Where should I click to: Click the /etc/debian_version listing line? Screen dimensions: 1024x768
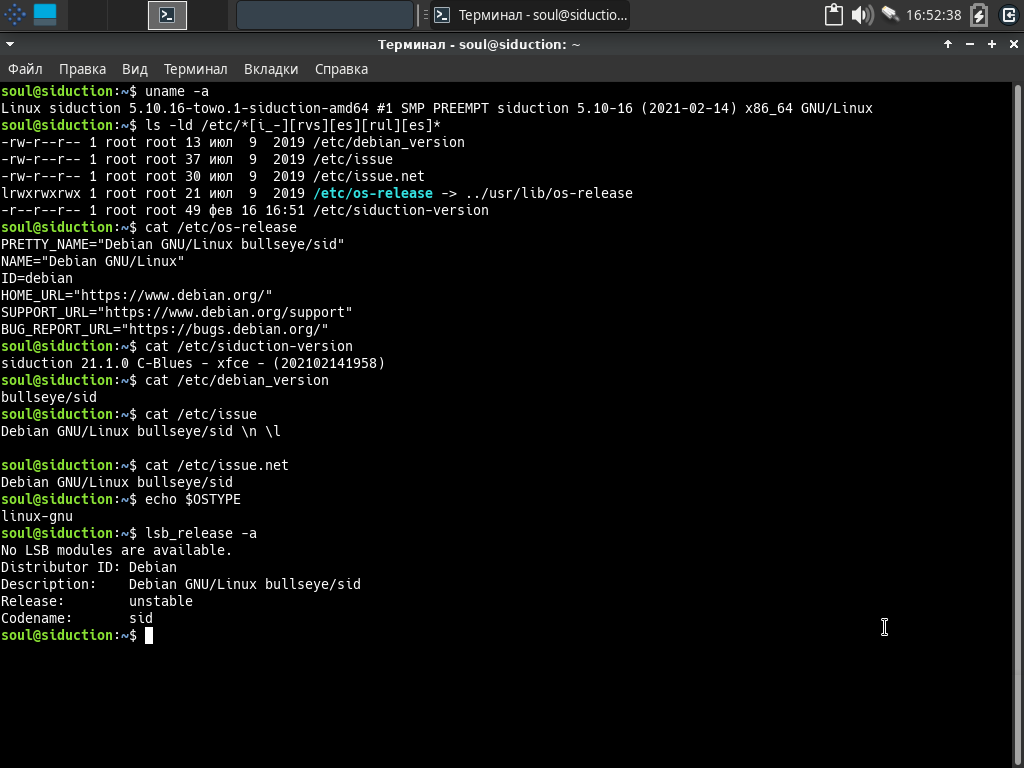click(x=232, y=142)
